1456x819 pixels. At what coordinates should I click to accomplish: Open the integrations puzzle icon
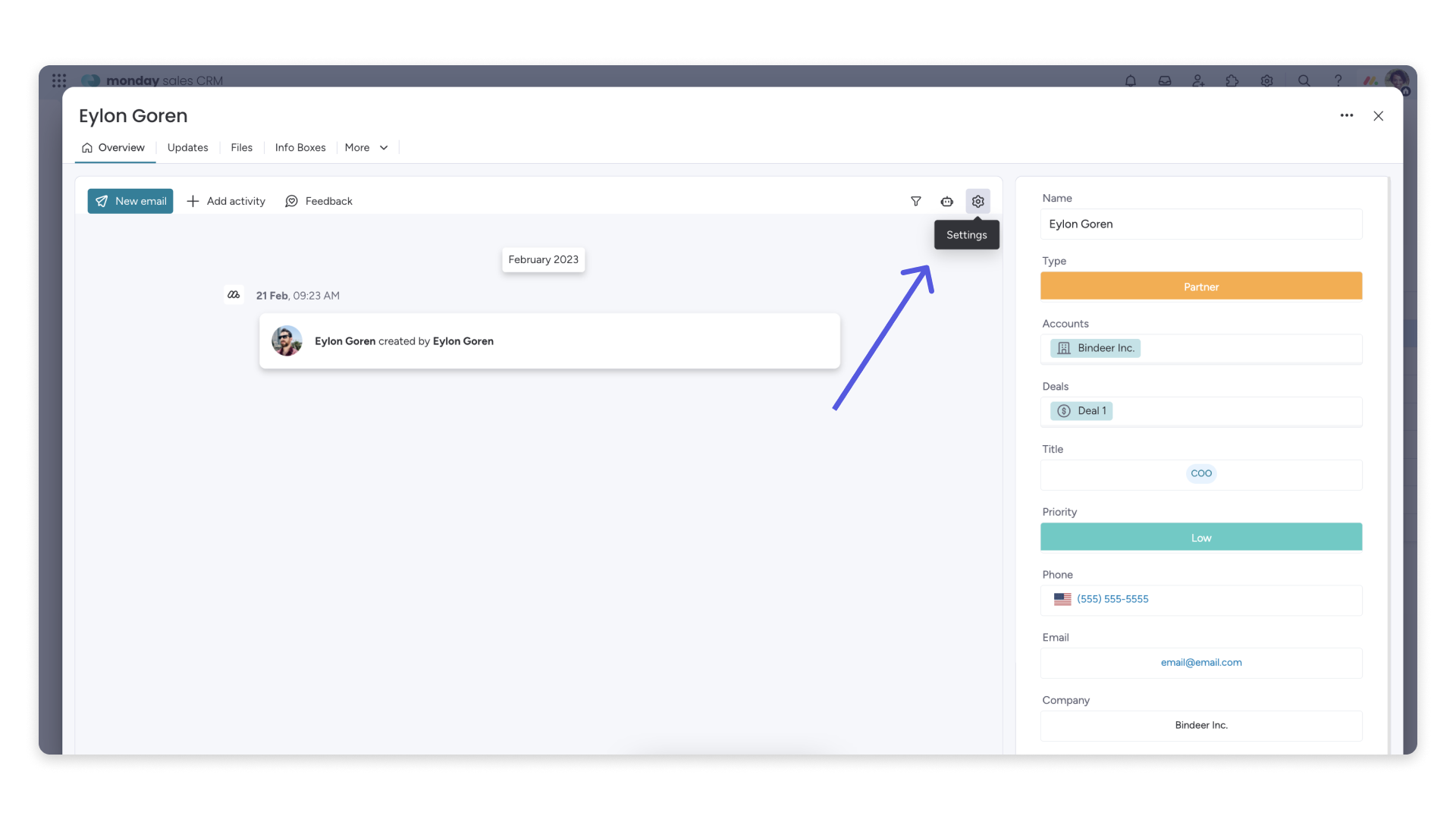[1232, 80]
